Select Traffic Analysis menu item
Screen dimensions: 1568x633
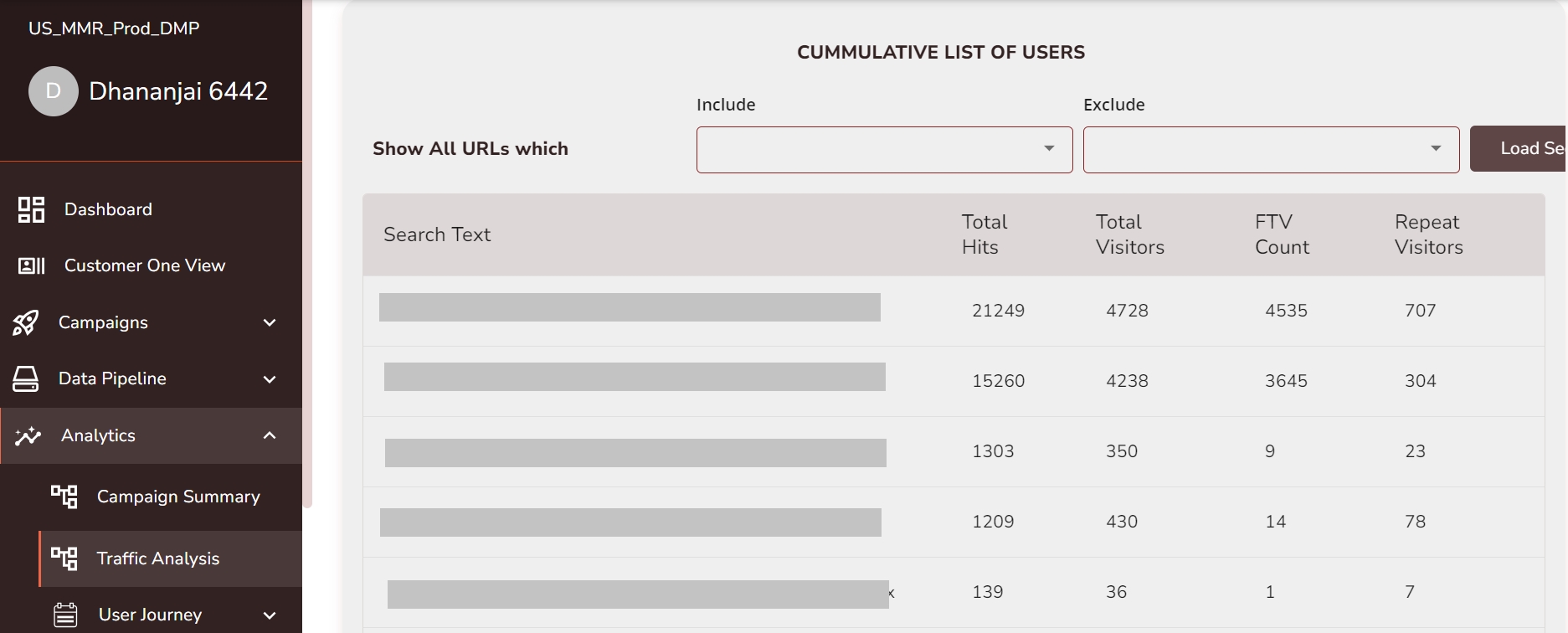(158, 558)
